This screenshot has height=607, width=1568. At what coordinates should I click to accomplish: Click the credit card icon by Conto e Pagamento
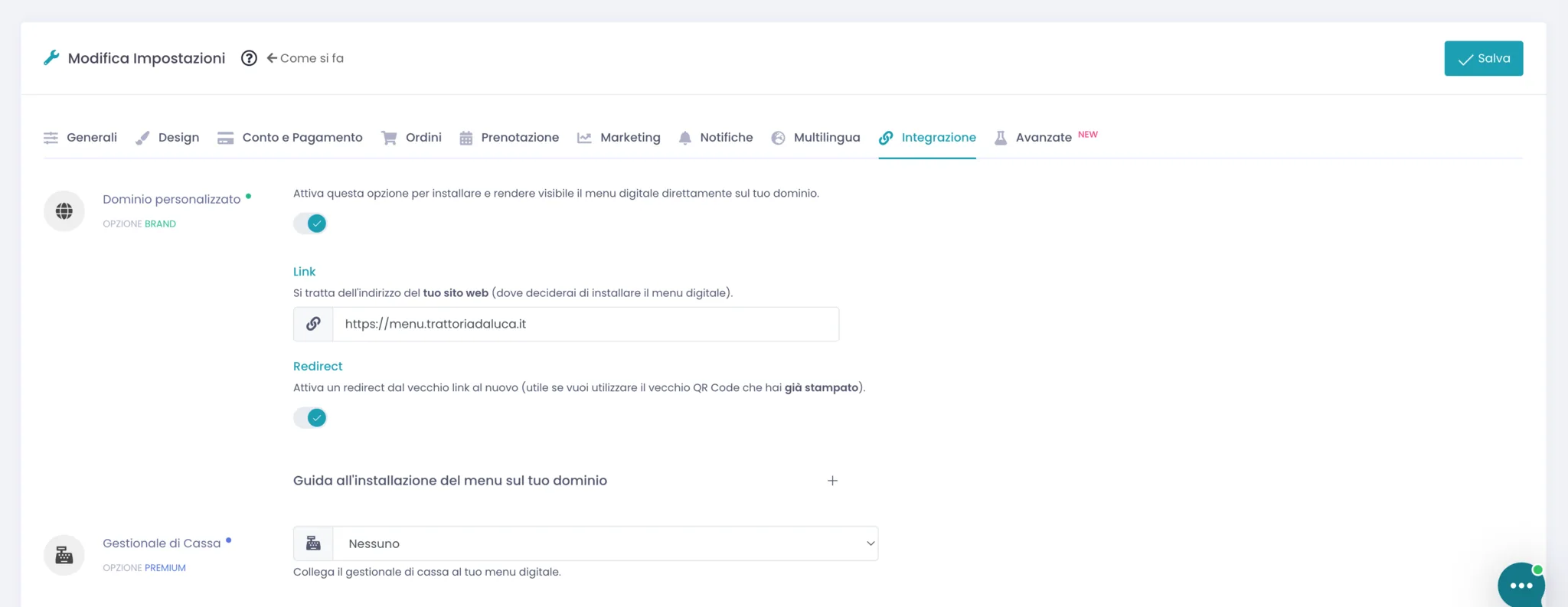tap(225, 138)
